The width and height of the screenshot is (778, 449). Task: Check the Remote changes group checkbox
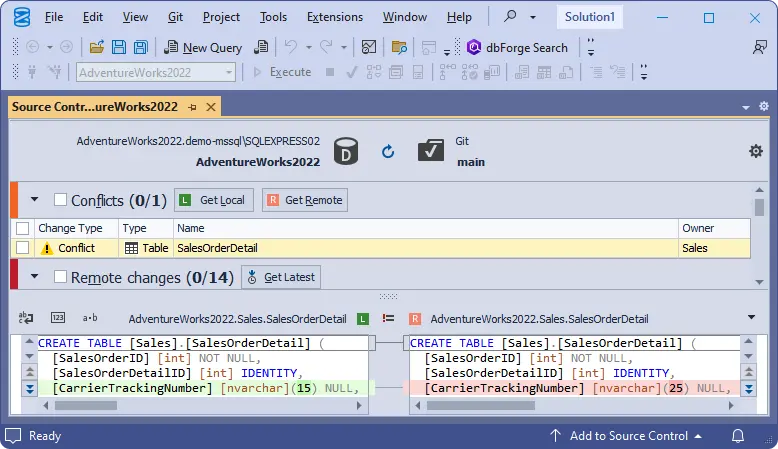tap(61, 277)
